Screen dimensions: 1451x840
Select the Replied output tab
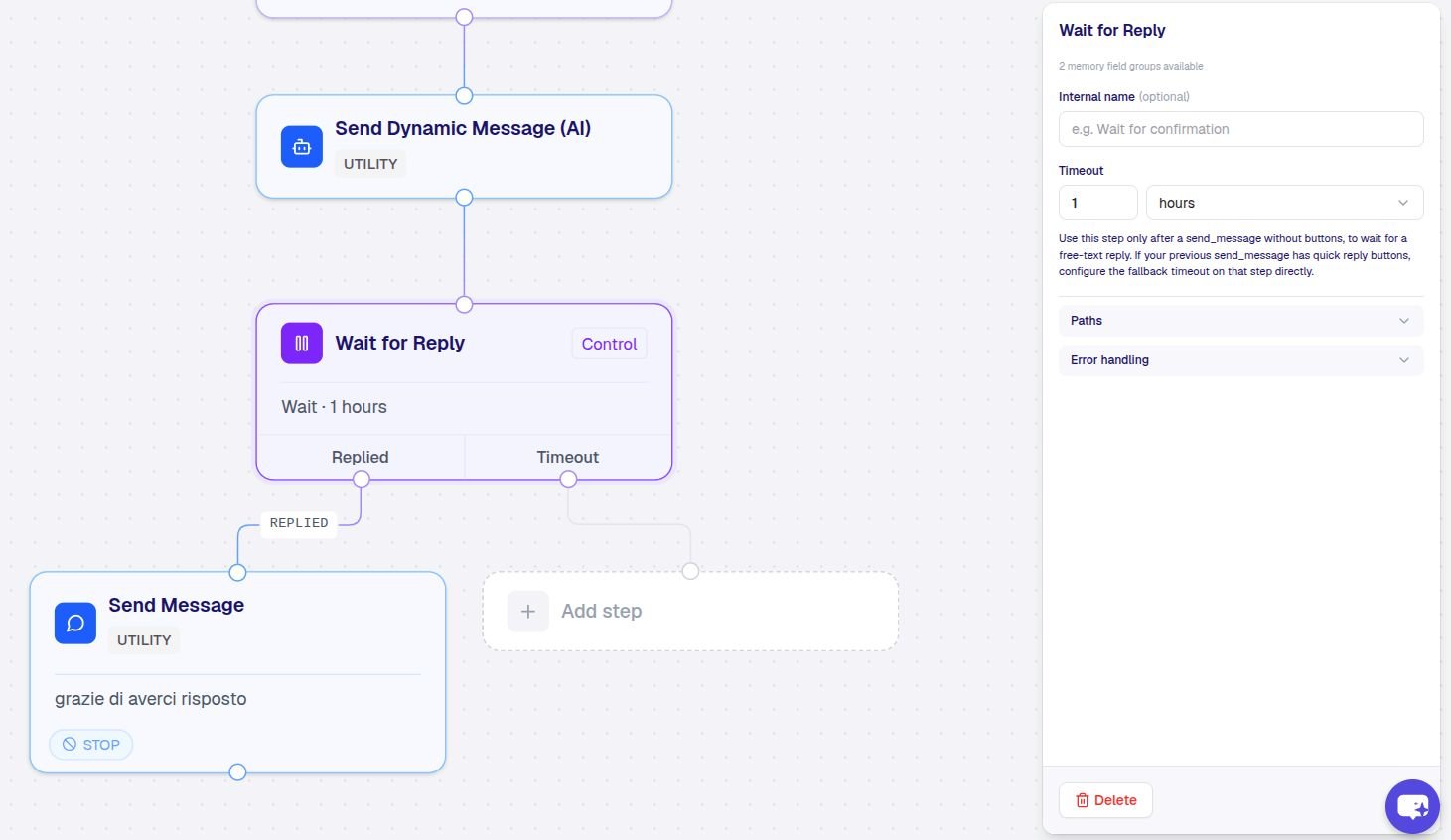(361, 457)
